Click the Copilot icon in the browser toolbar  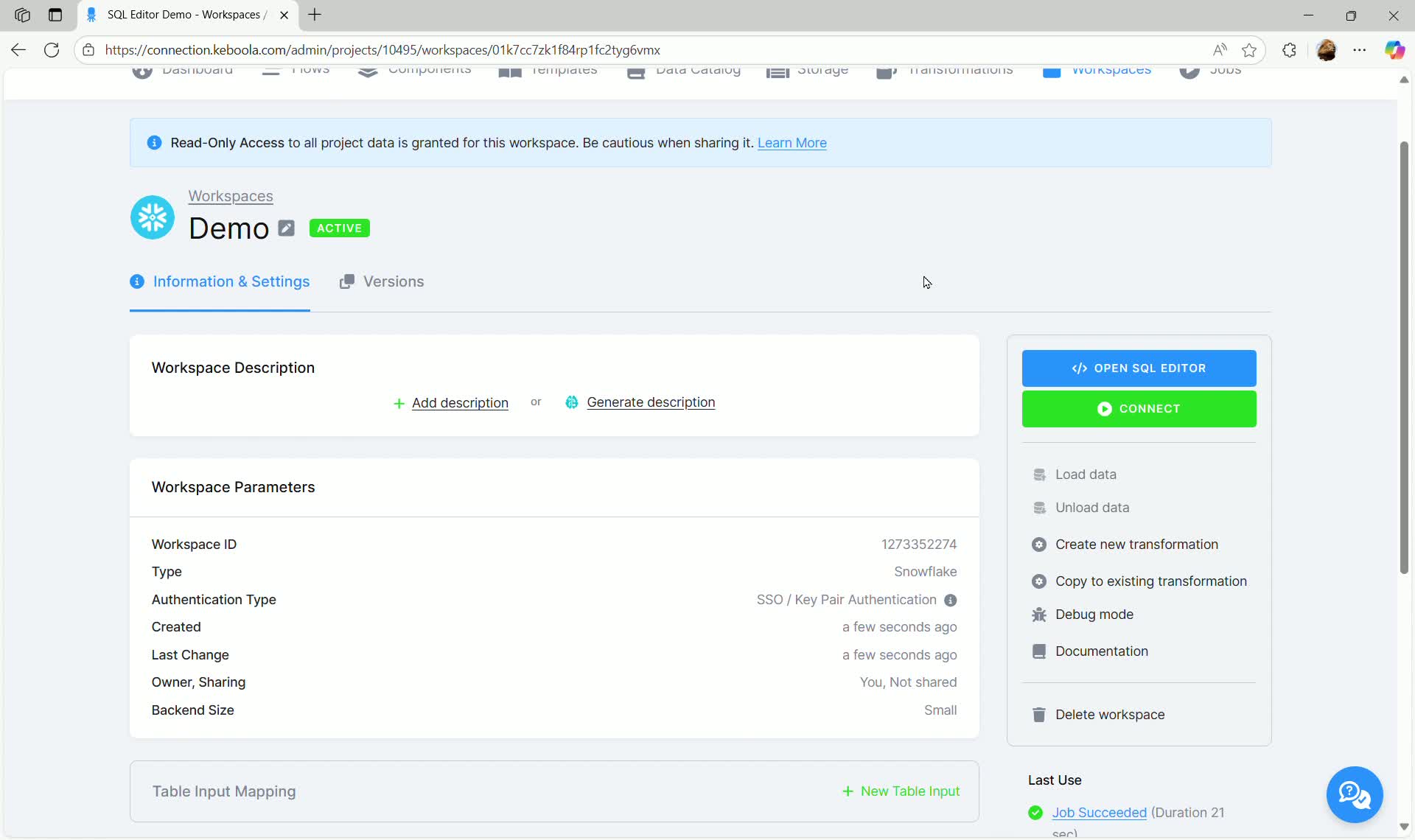pos(1394,50)
